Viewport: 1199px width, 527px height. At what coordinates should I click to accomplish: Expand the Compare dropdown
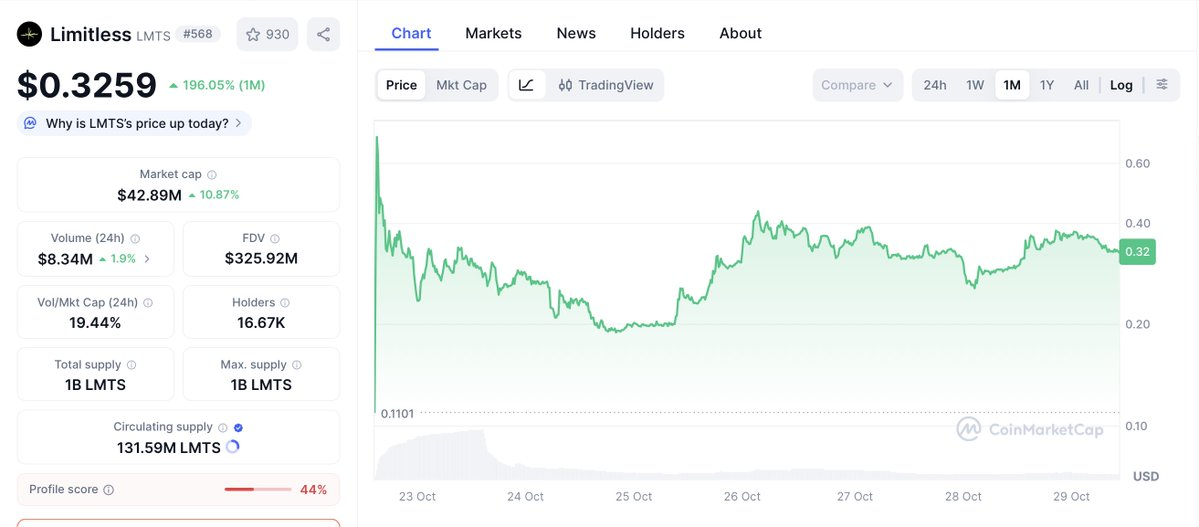857,85
